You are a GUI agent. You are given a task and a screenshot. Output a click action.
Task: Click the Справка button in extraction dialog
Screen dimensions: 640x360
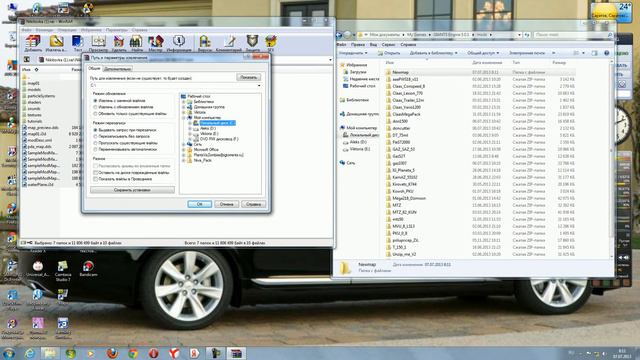(253, 204)
